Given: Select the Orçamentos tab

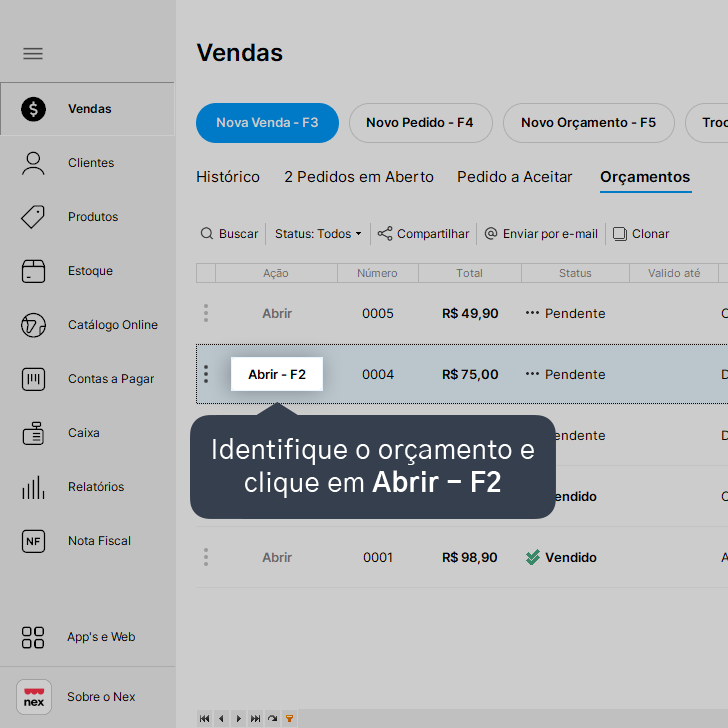Looking at the screenshot, I should click(x=645, y=177).
